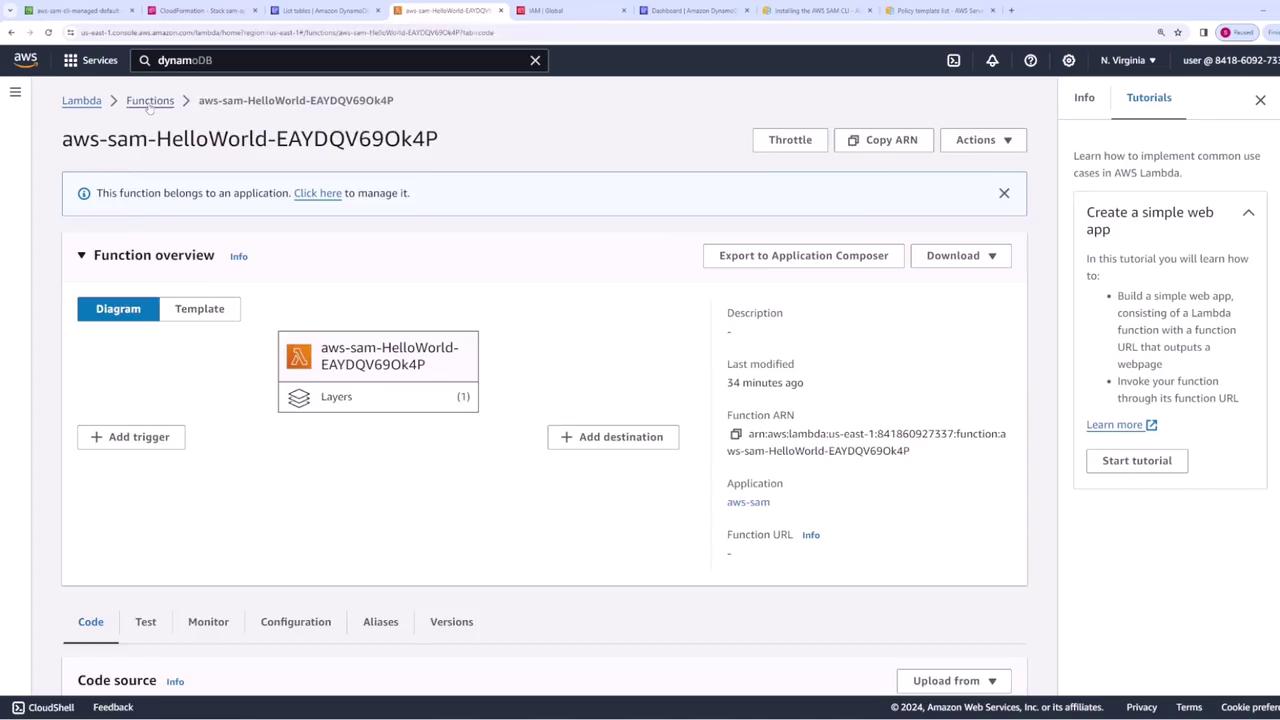Image resolution: width=1280 pixels, height=720 pixels.
Task: Open the Upload from dropdown
Action: point(955,681)
